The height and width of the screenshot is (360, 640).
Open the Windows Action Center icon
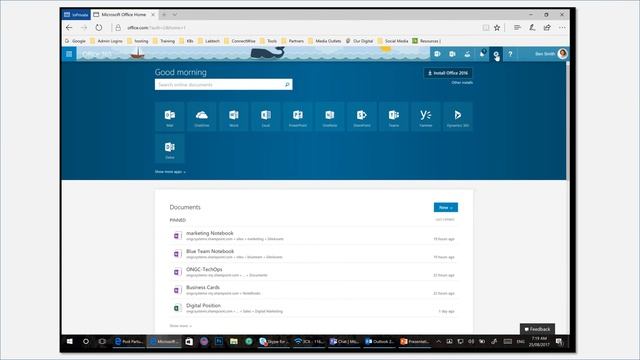tap(560, 341)
